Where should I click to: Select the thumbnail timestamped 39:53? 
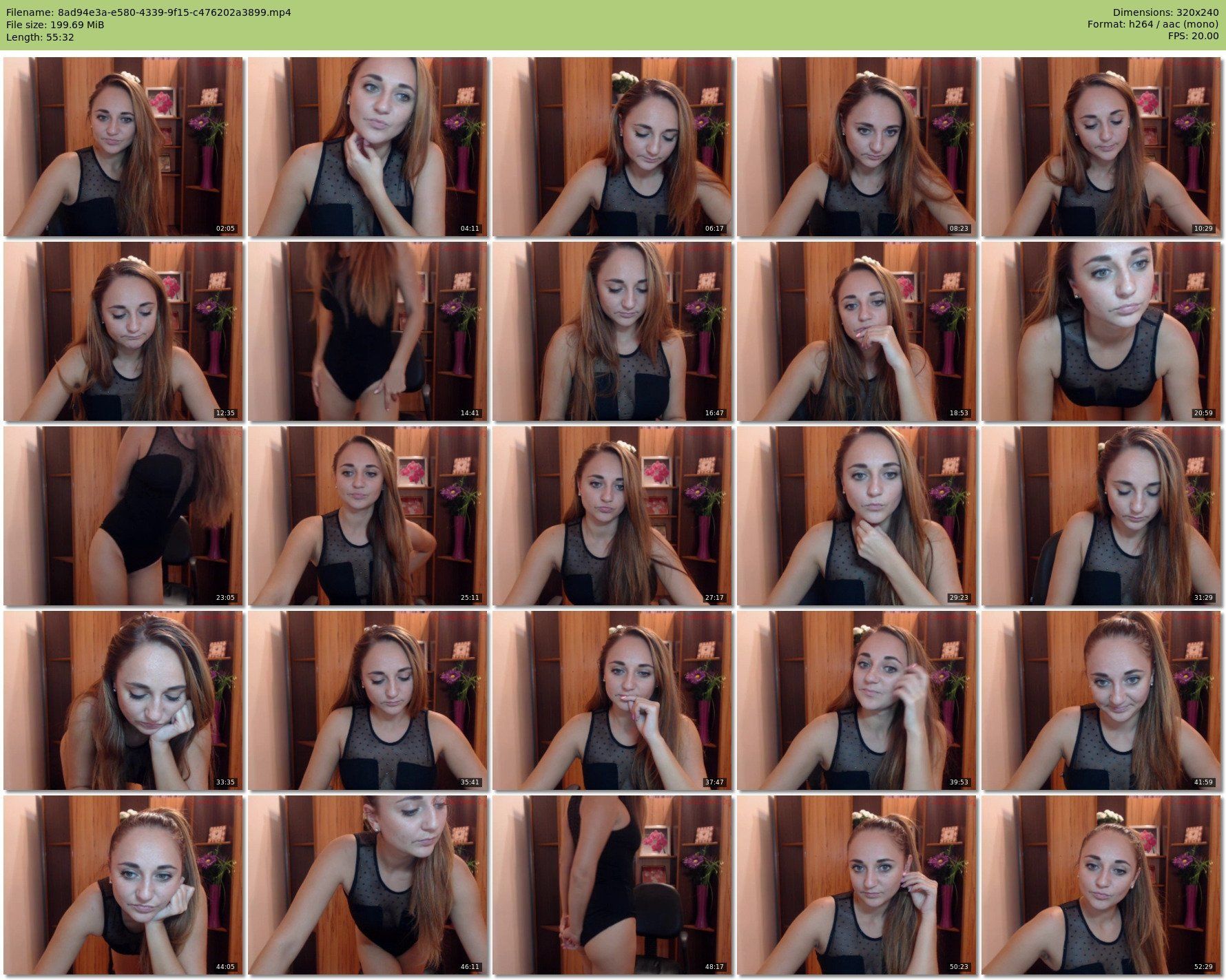click(x=856, y=700)
